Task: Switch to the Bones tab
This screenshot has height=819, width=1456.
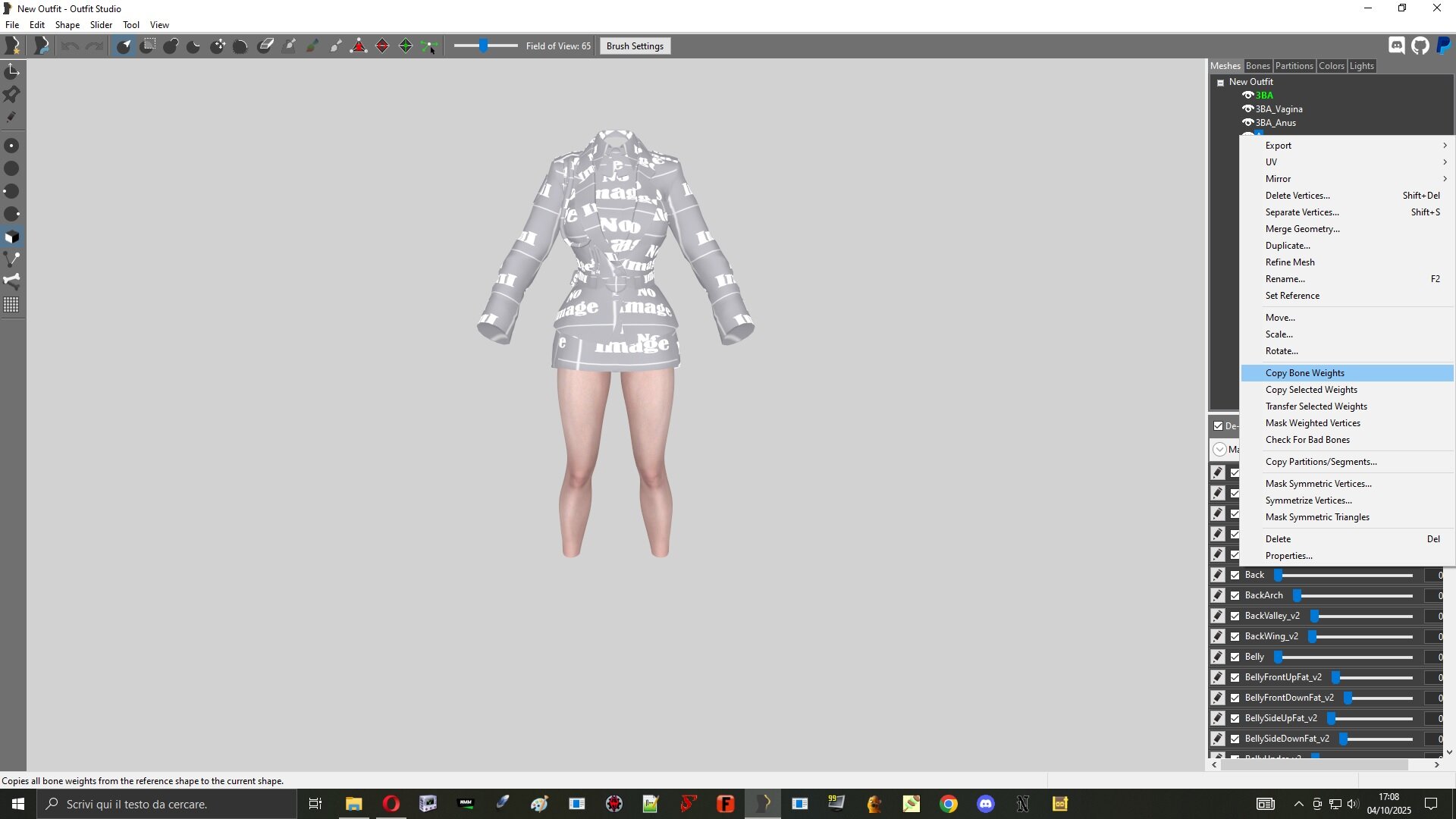Action: [1257, 66]
